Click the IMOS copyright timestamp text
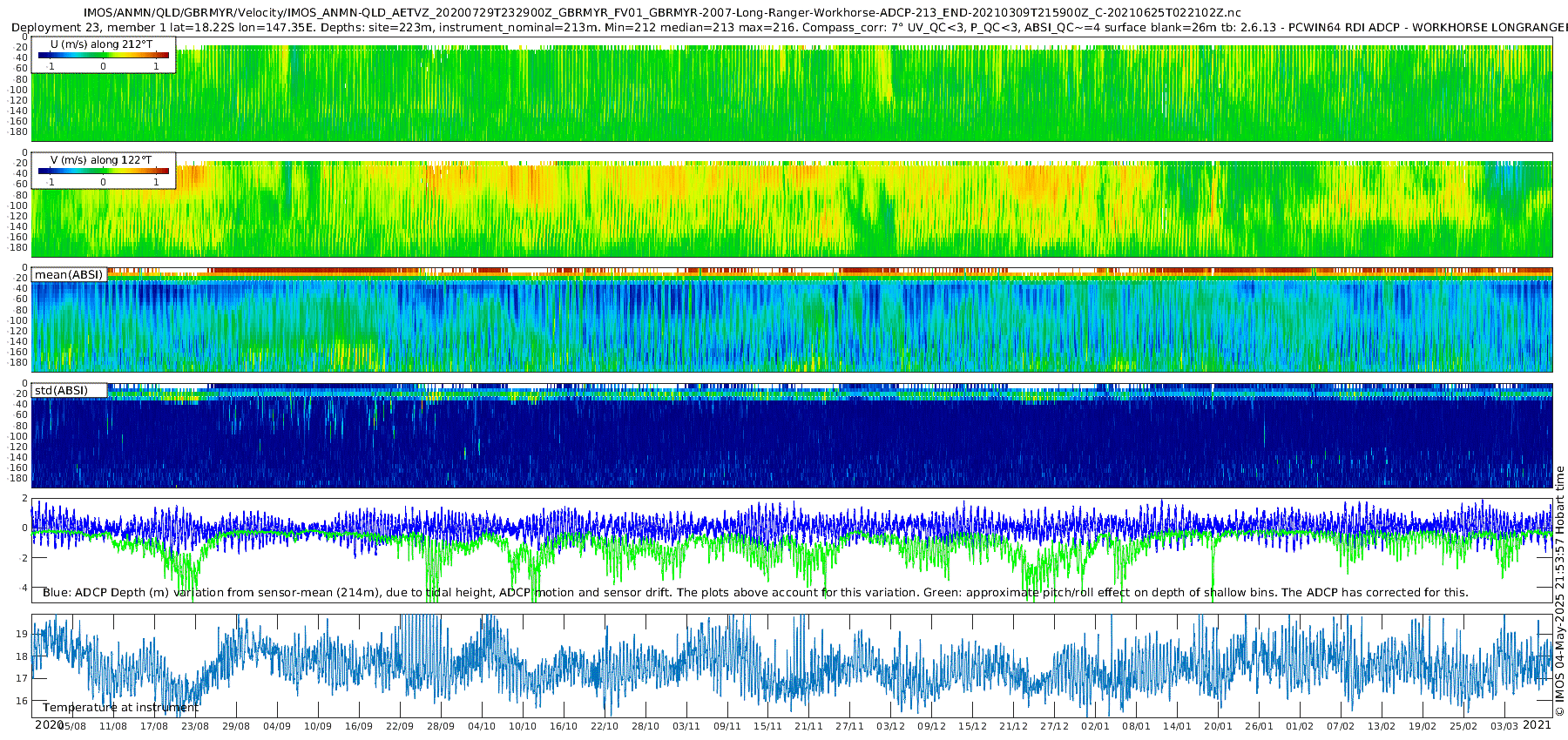This screenshot has height=740, width=1568. coord(1560,591)
